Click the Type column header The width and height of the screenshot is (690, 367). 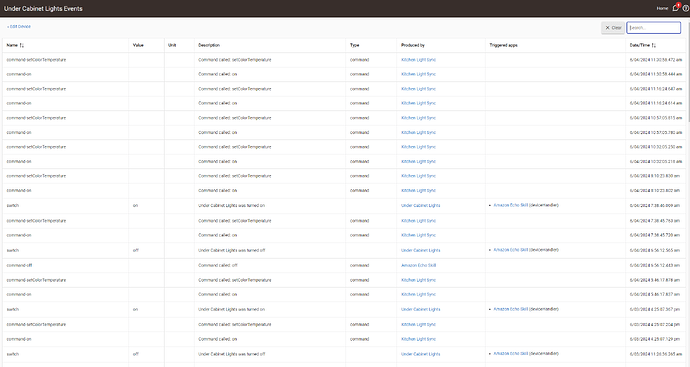(x=355, y=45)
